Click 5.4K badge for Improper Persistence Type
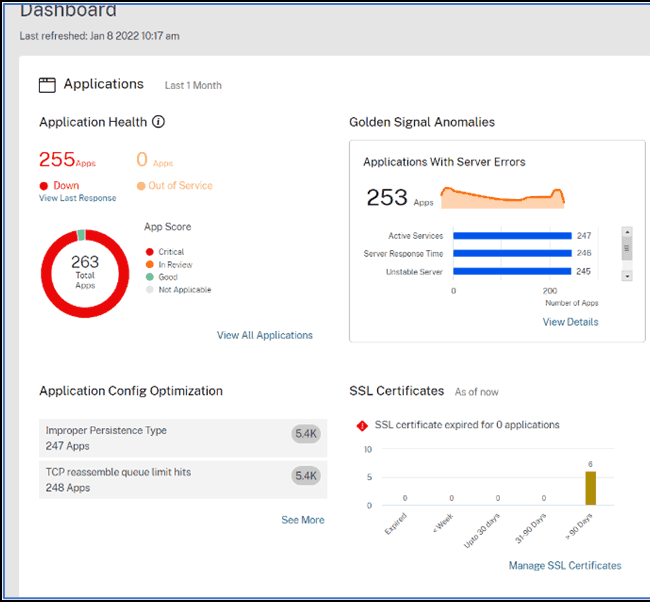The image size is (650, 602). (x=306, y=434)
